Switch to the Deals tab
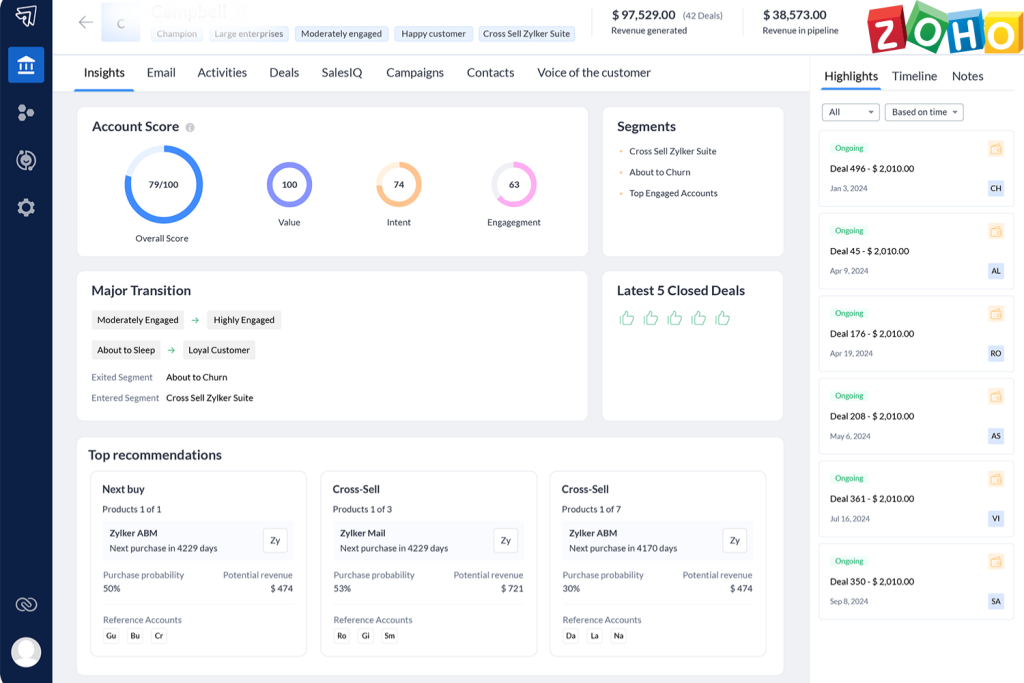The width and height of the screenshot is (1024, 683). pyautogui.click(x=284, y=73)
